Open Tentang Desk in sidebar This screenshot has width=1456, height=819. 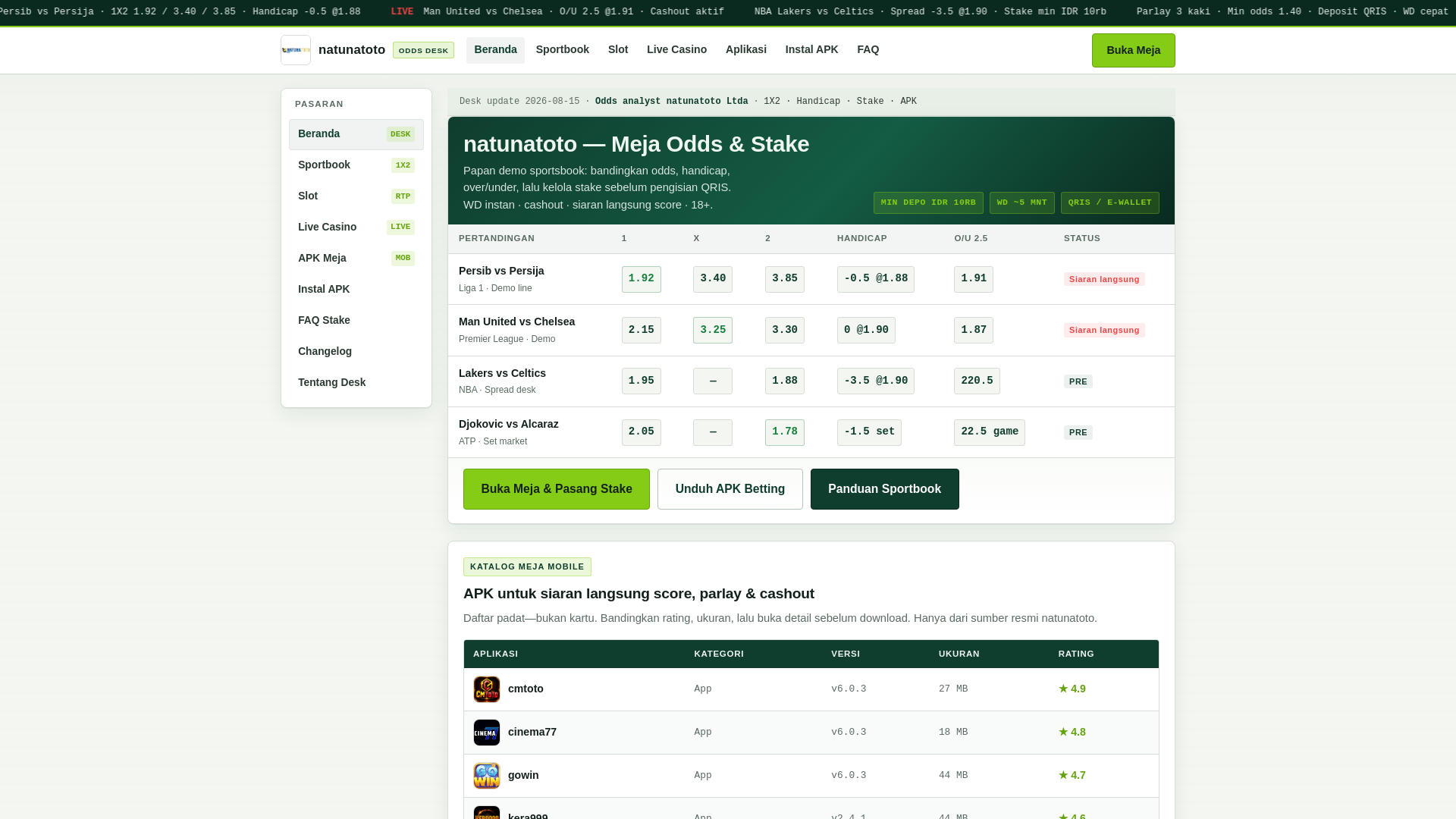click(356, 383)
